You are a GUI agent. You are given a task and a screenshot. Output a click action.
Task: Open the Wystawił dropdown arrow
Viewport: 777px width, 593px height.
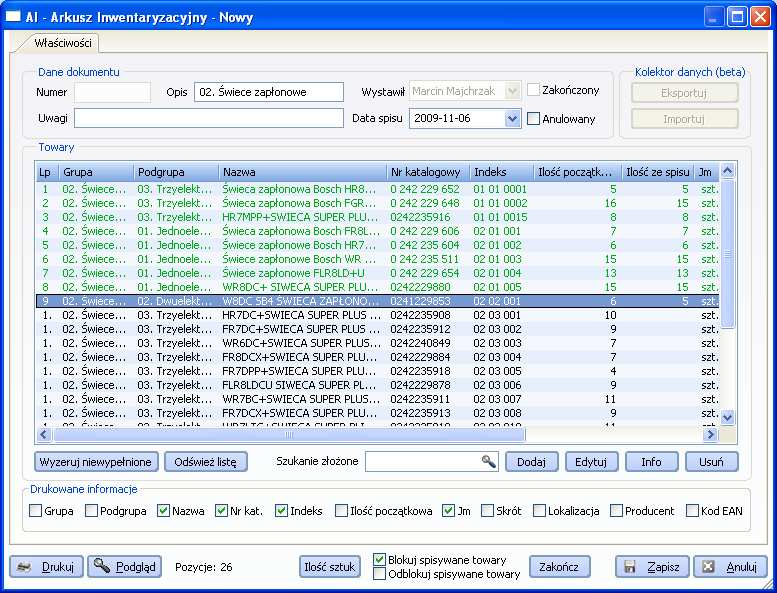coord(512,91)
